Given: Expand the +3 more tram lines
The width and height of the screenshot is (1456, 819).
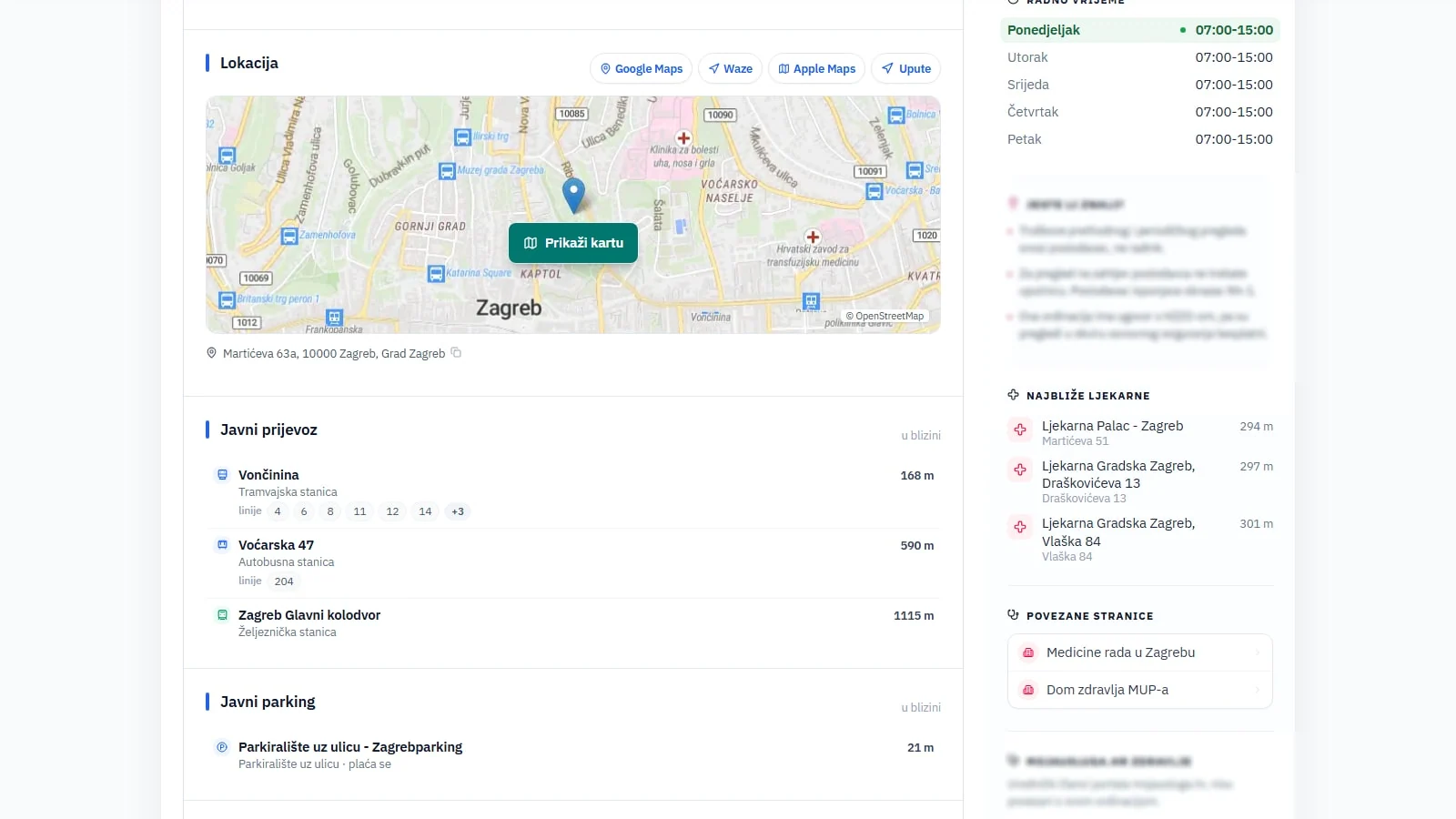Looking at the screenshot, I should click(458, 511).
